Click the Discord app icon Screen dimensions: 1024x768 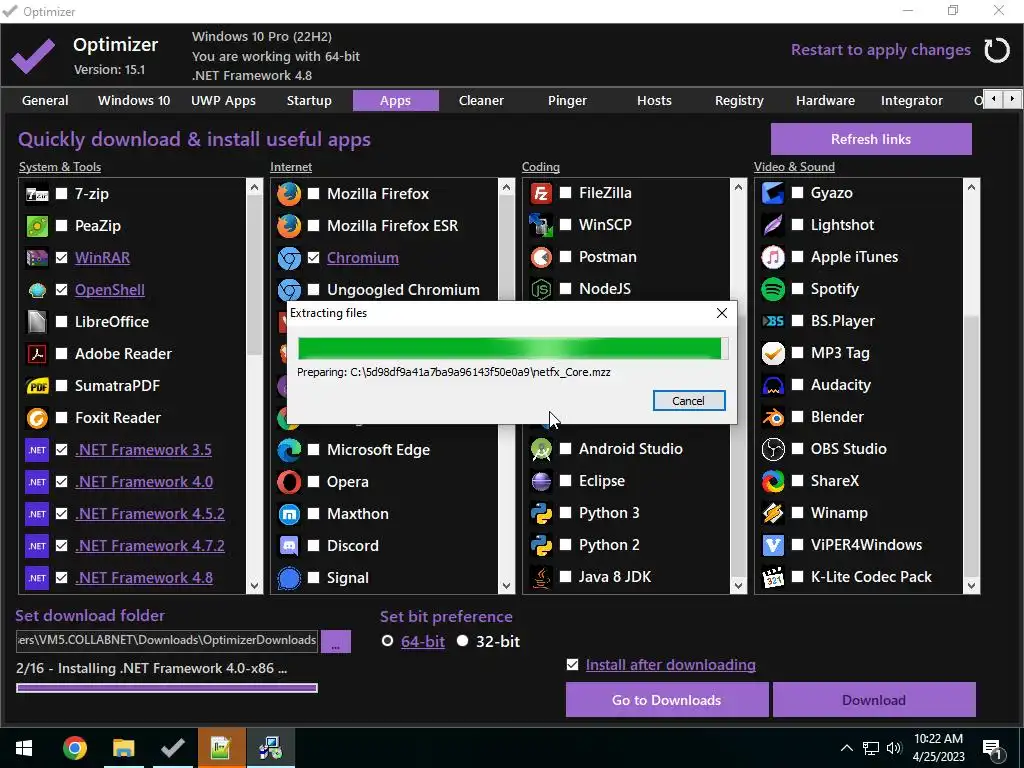pos(289,546)
